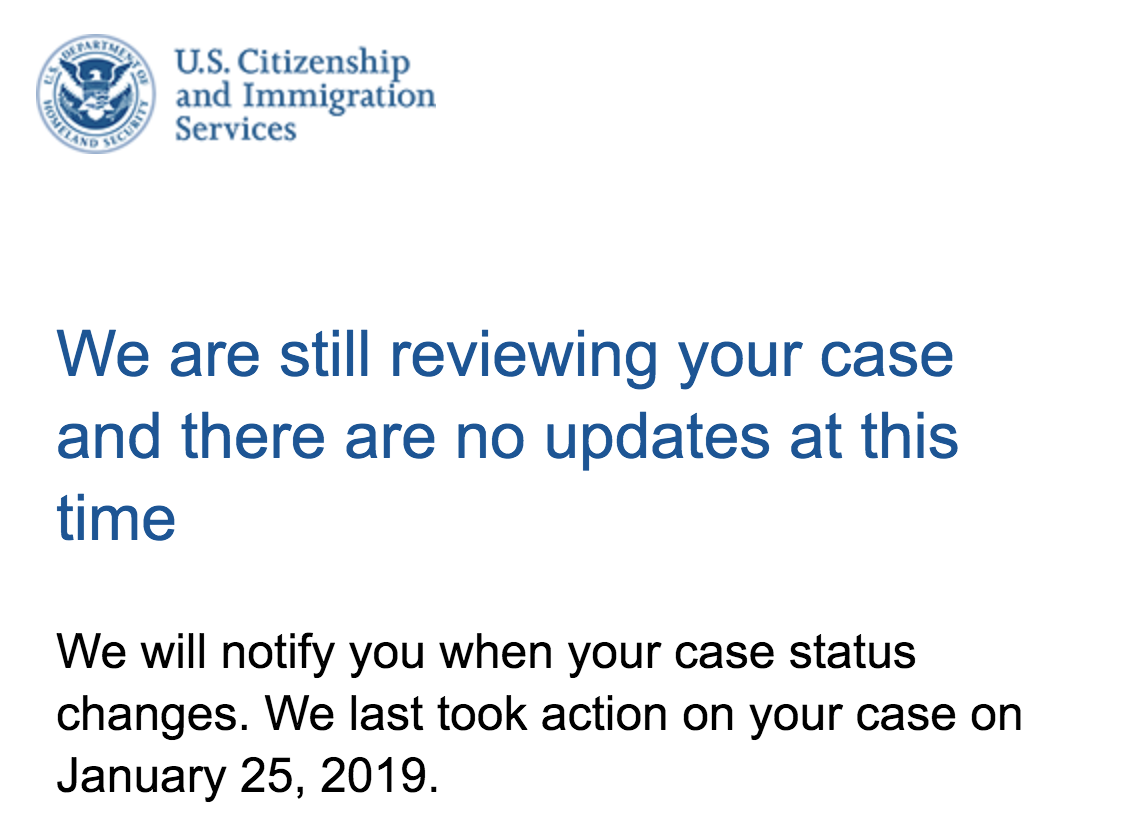1142x828 pixels.
Task: Click the word "notify" in the paragraph
Action: 278,653
